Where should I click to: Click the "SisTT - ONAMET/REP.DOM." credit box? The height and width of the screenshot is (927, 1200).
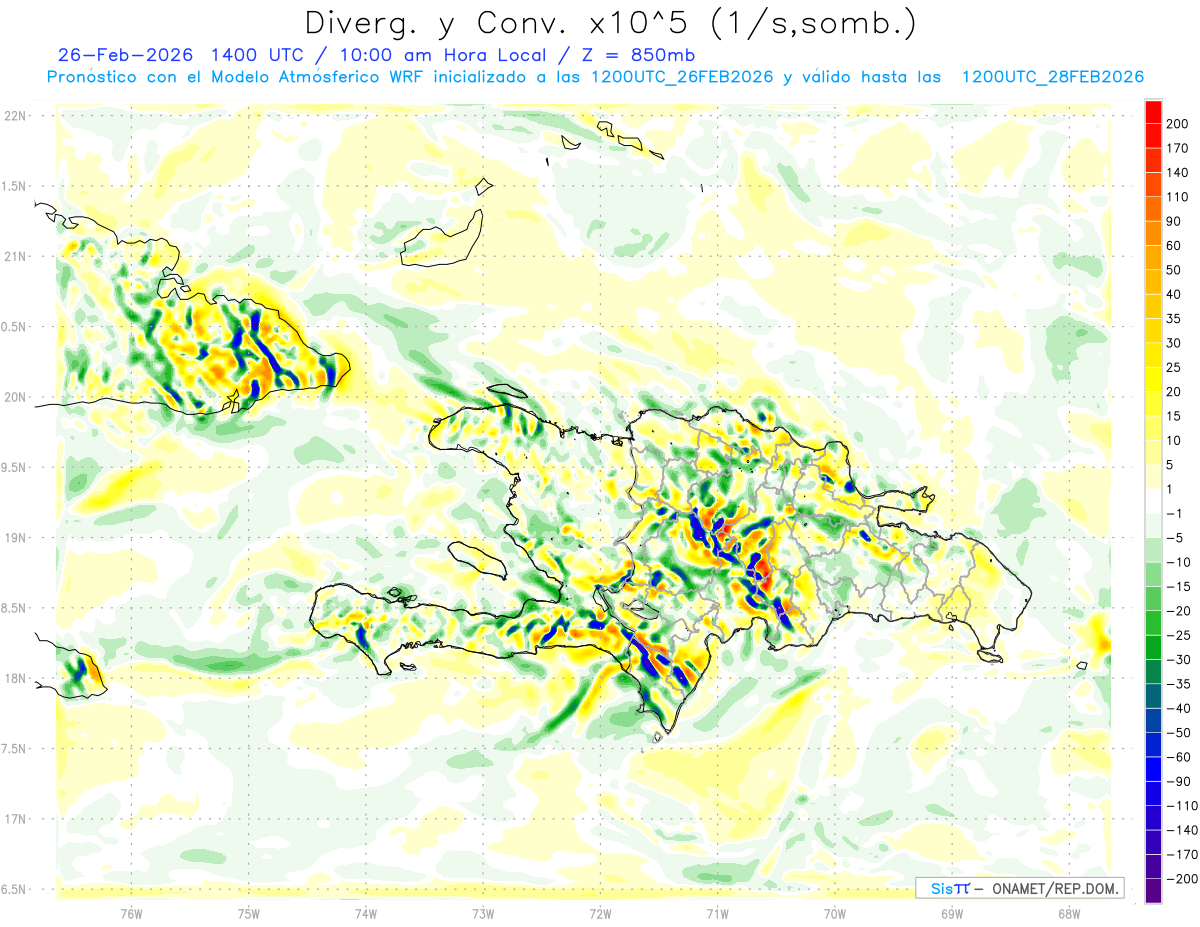(x=1019, y=888)
